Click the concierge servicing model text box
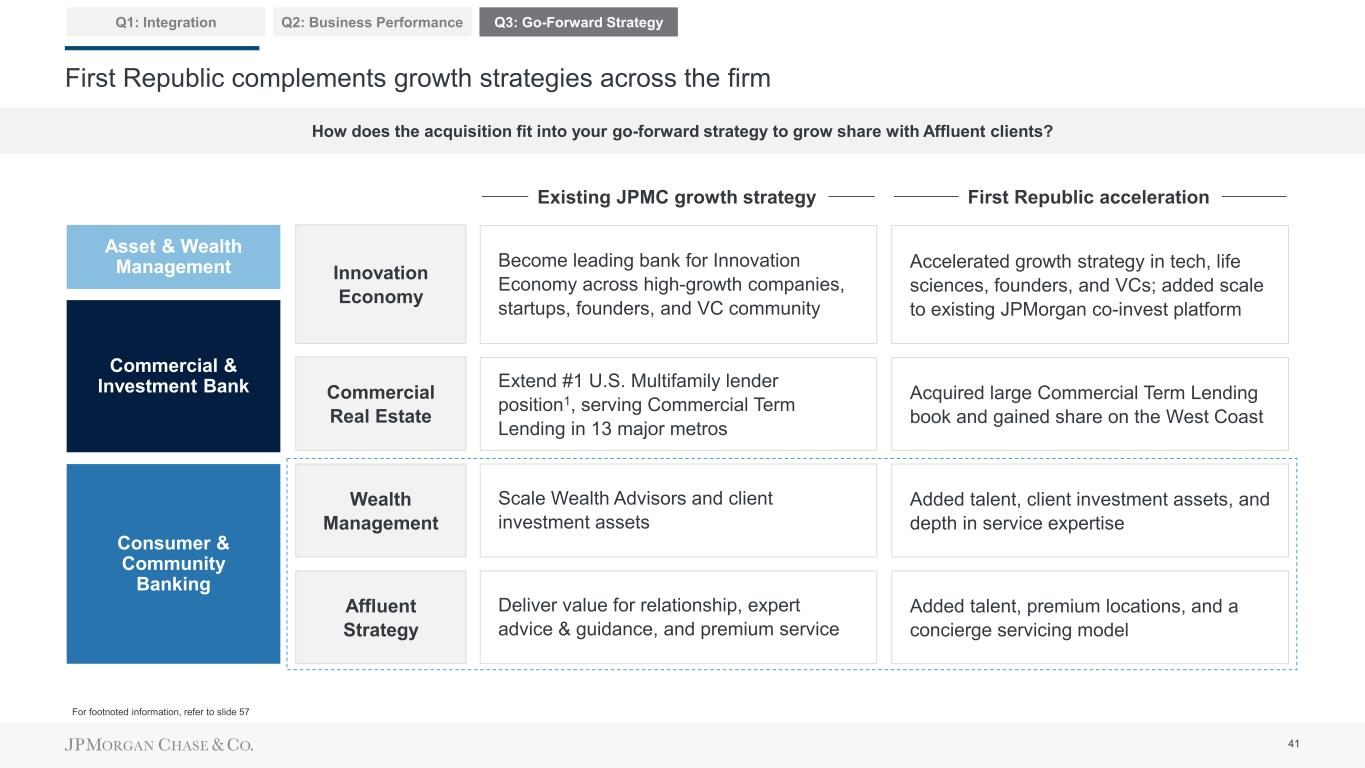The image size is (1365, 768). pyautogui.click(x=1089, y=618)
